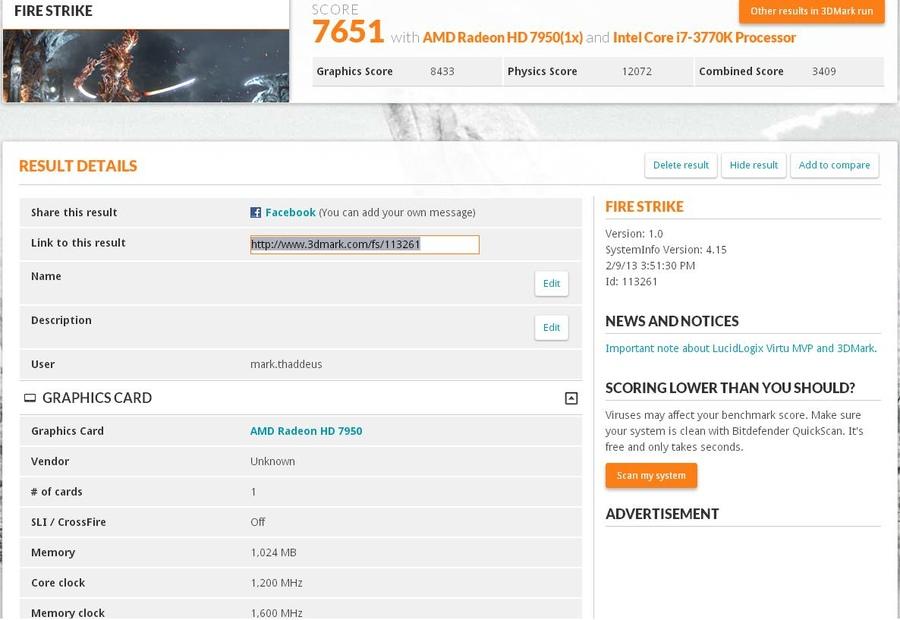Click the SLI / CrossFire value Off
Screen dimensions: 900x620
point(258,522)
